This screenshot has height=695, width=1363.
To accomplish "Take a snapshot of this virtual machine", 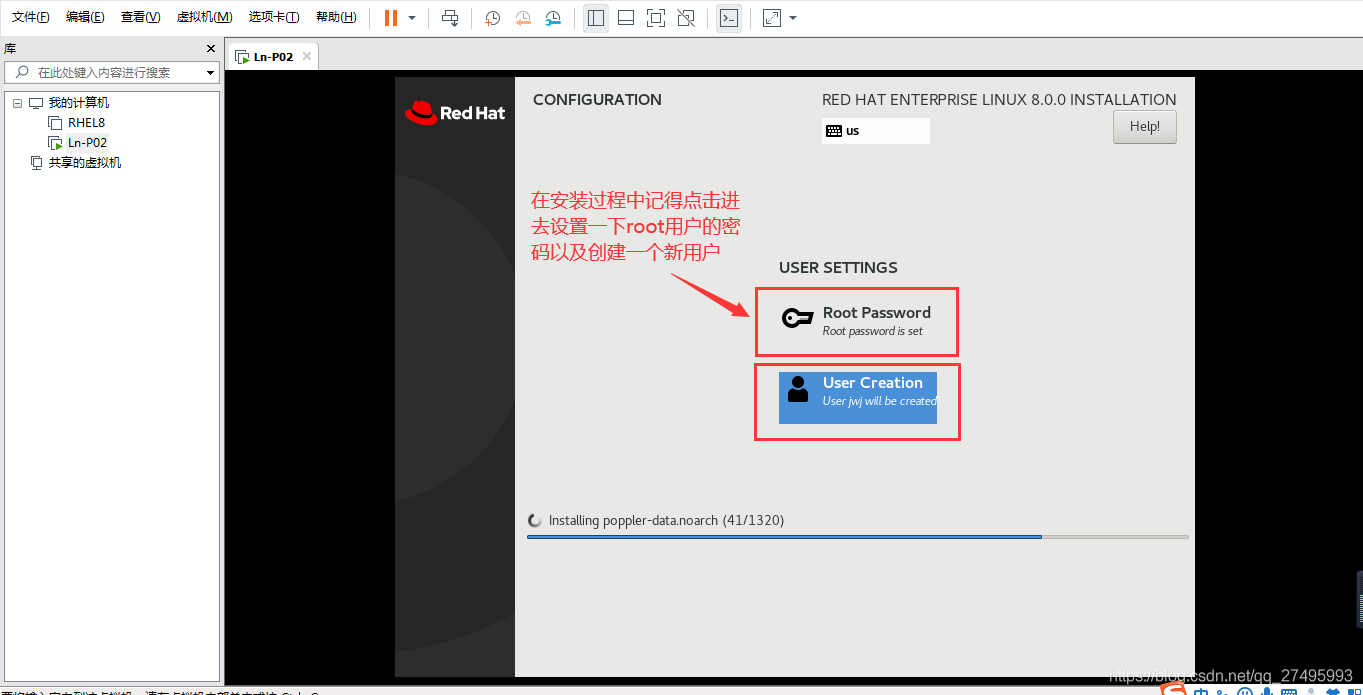I will click(x=493, y=18).
